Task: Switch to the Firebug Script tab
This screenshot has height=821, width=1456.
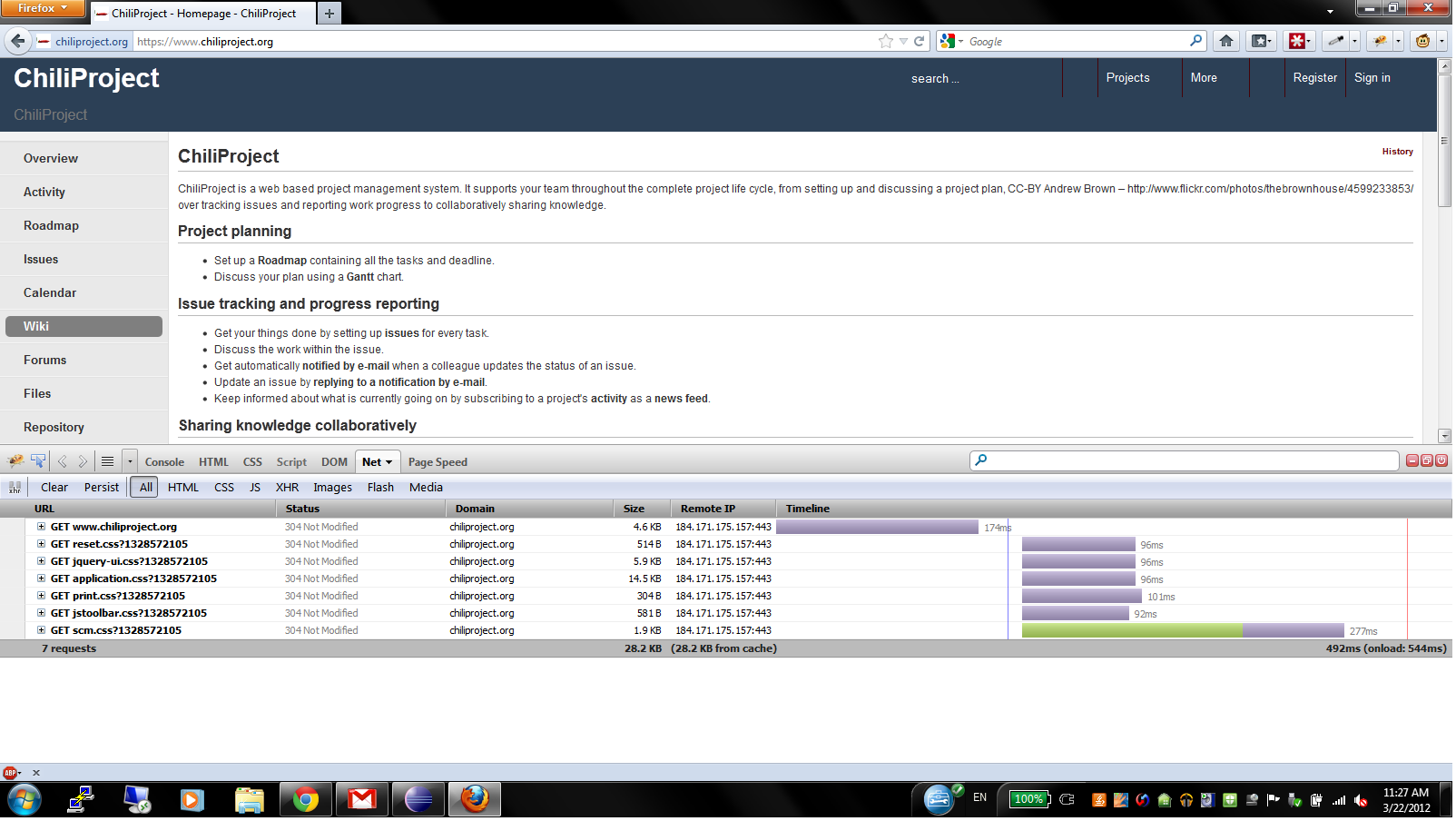Action: coord(291,462)
